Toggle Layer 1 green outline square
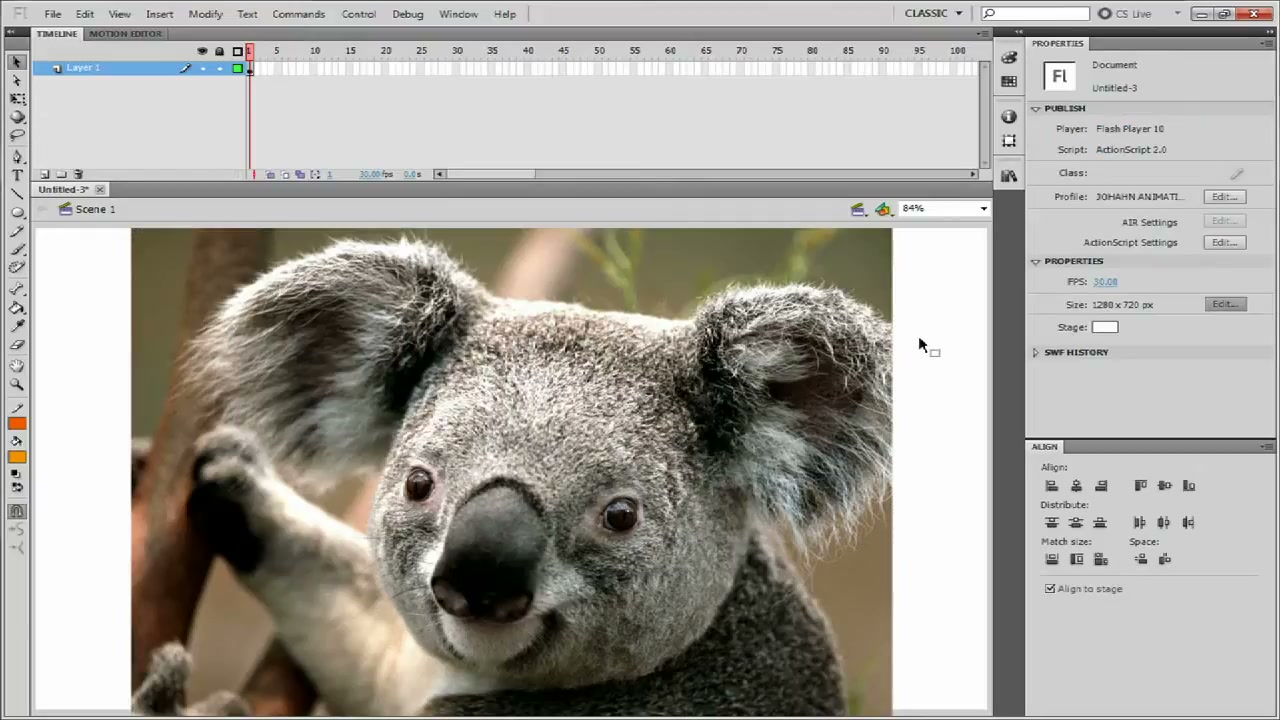Screen dimensions: 1280x720 (x=237, y=68)
